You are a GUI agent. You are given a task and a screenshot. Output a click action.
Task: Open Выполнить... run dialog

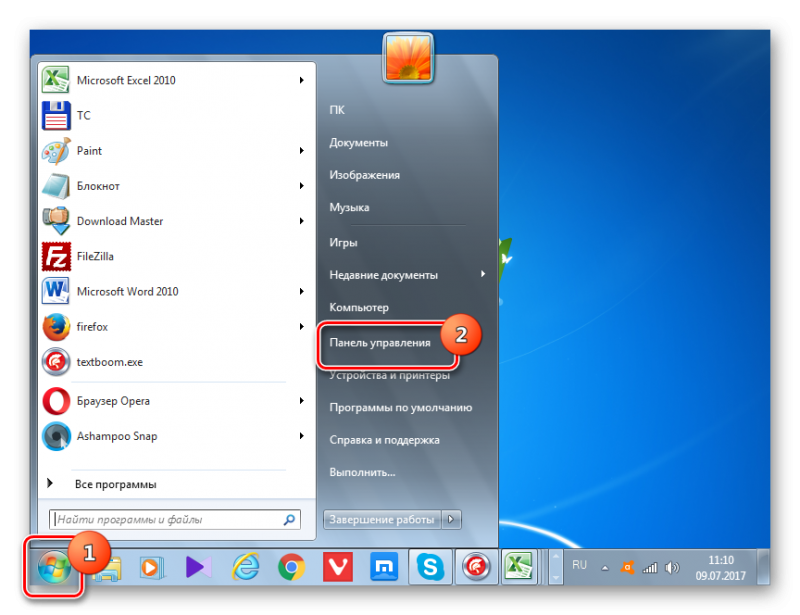[x=362, y=473]
